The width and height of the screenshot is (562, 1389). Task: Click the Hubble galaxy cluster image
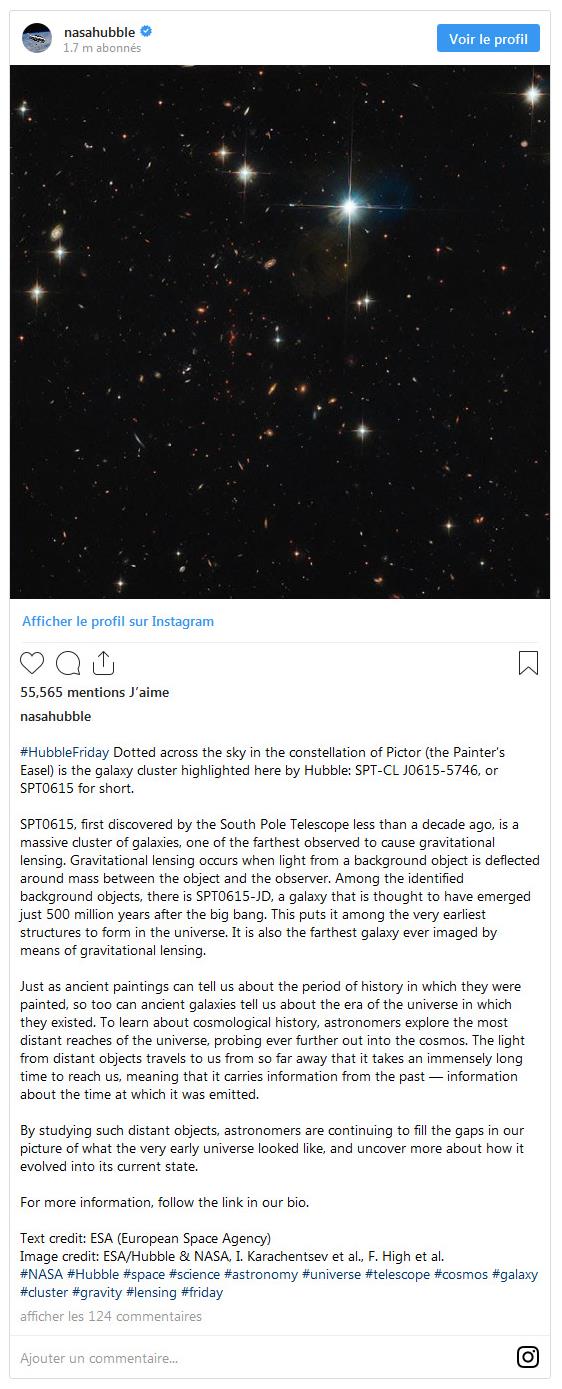(280, 332)
